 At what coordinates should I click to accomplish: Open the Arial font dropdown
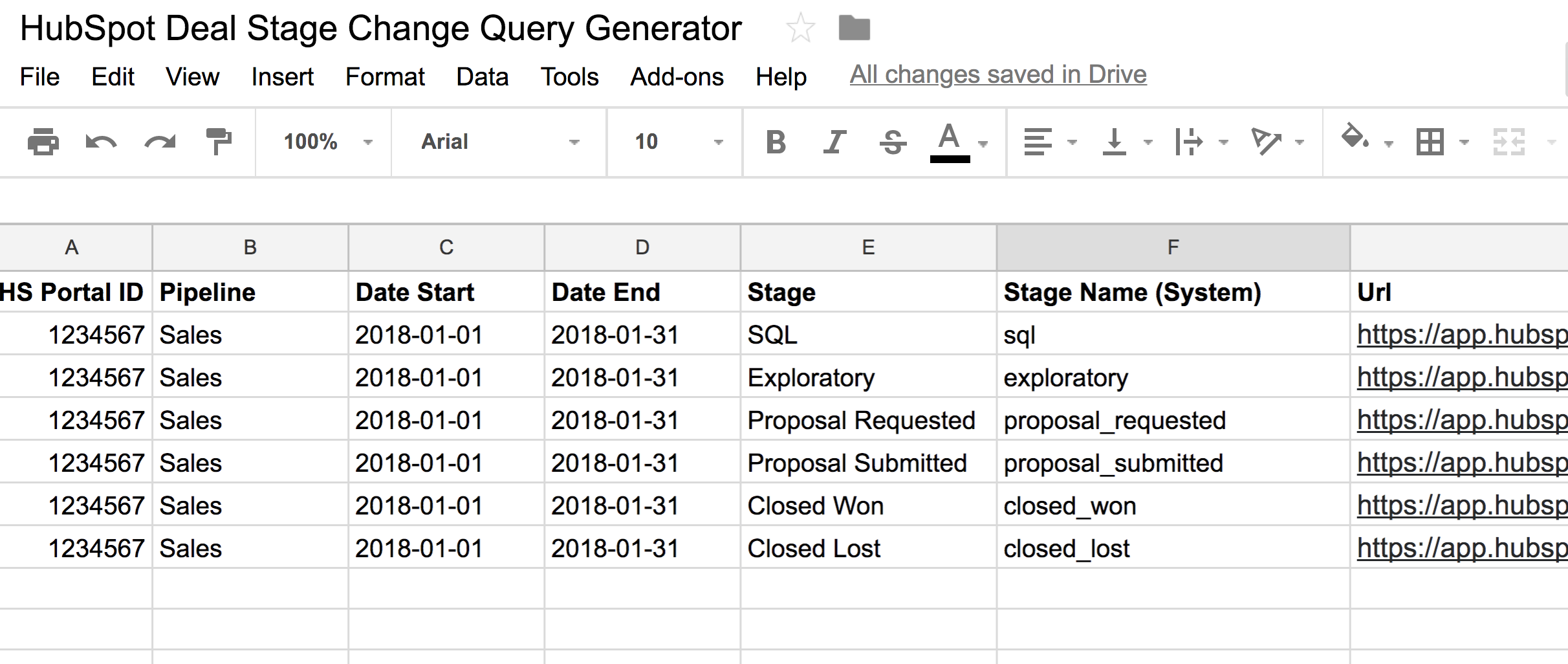[500, 142]
